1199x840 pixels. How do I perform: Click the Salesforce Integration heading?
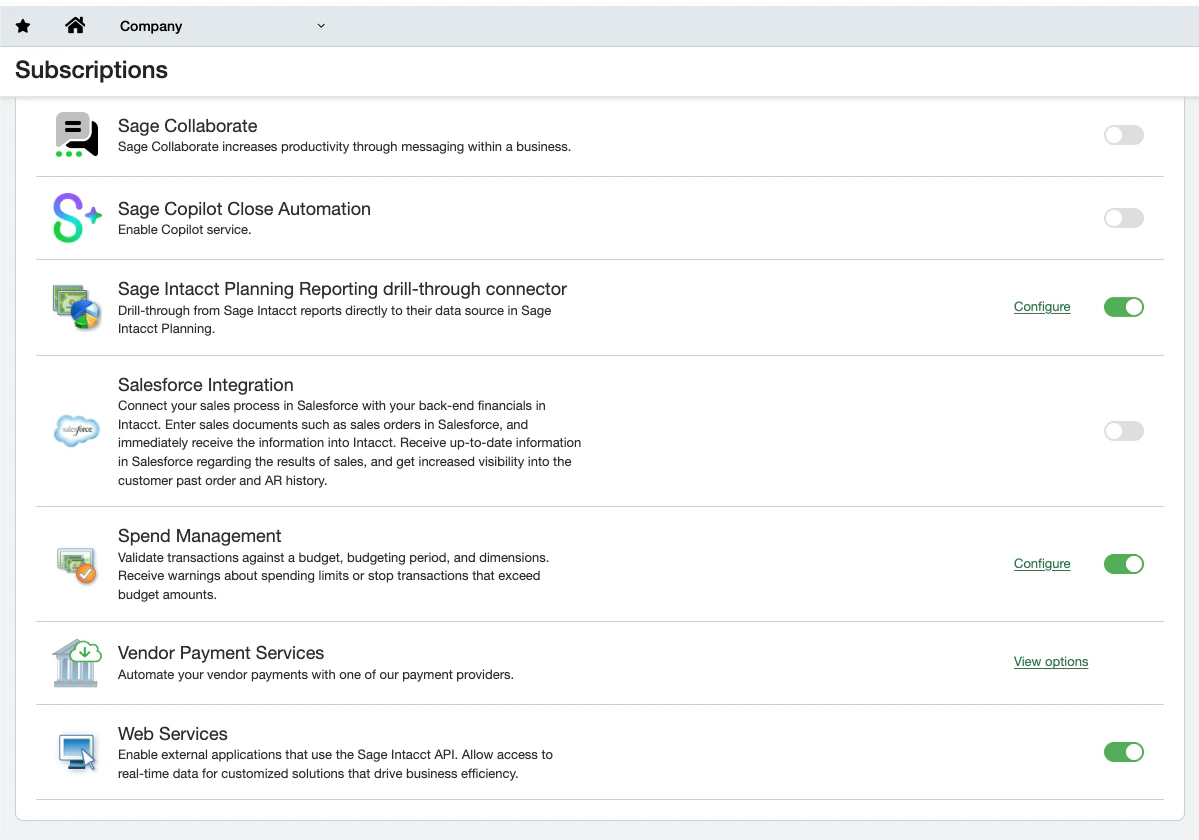point(206,384)
